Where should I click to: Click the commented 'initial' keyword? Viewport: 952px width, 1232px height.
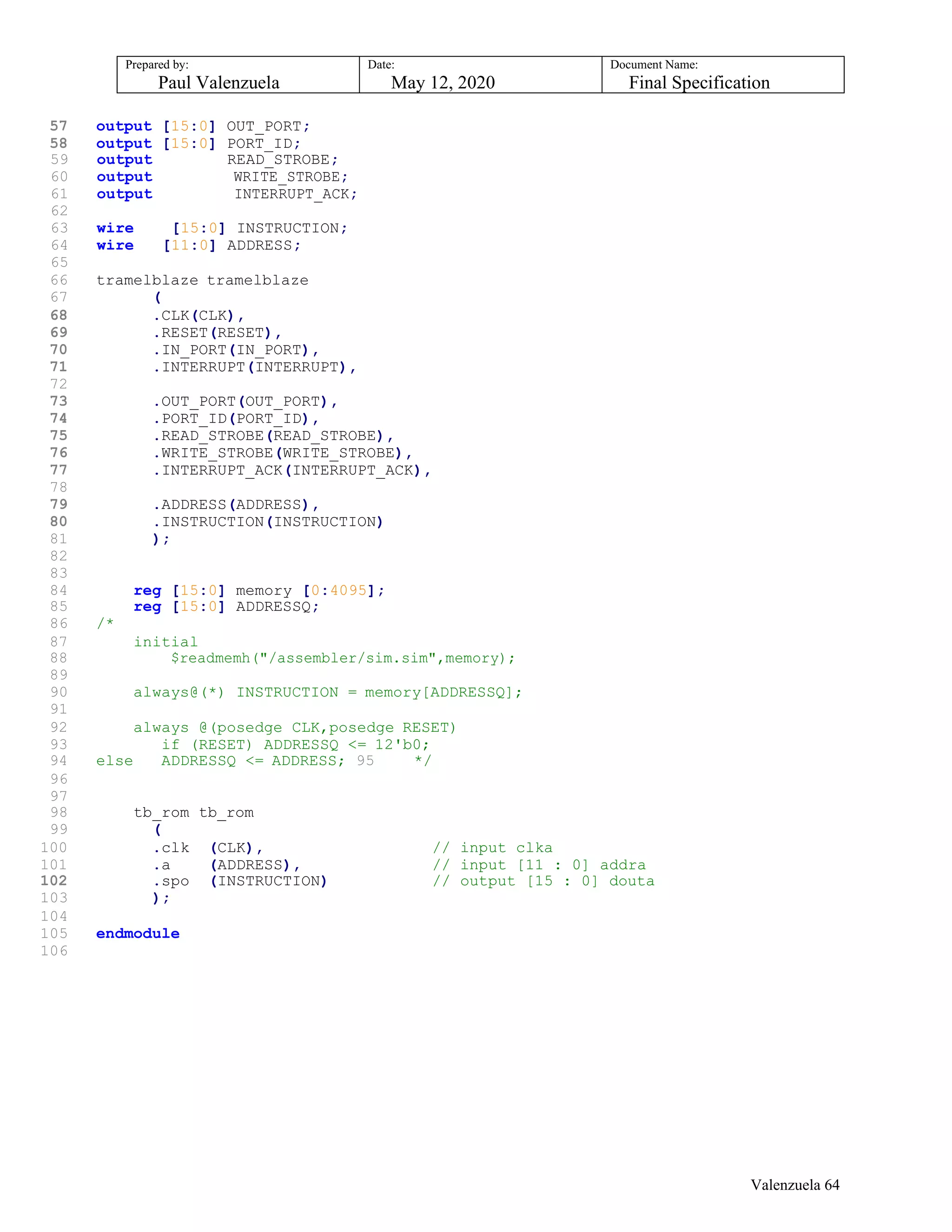pos(166,642)
